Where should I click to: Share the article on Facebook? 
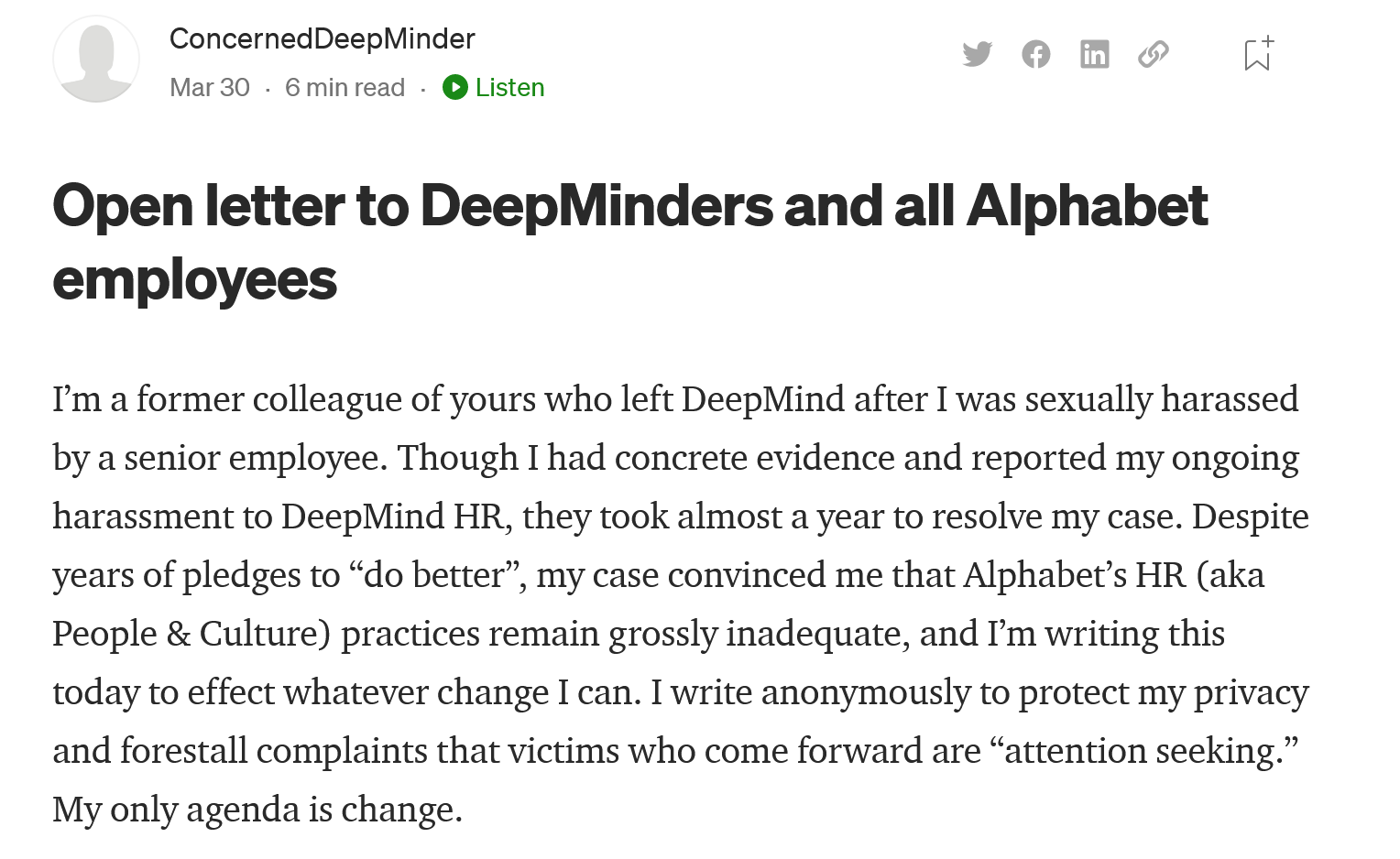pyautogui.click(x=1035, y=54)
